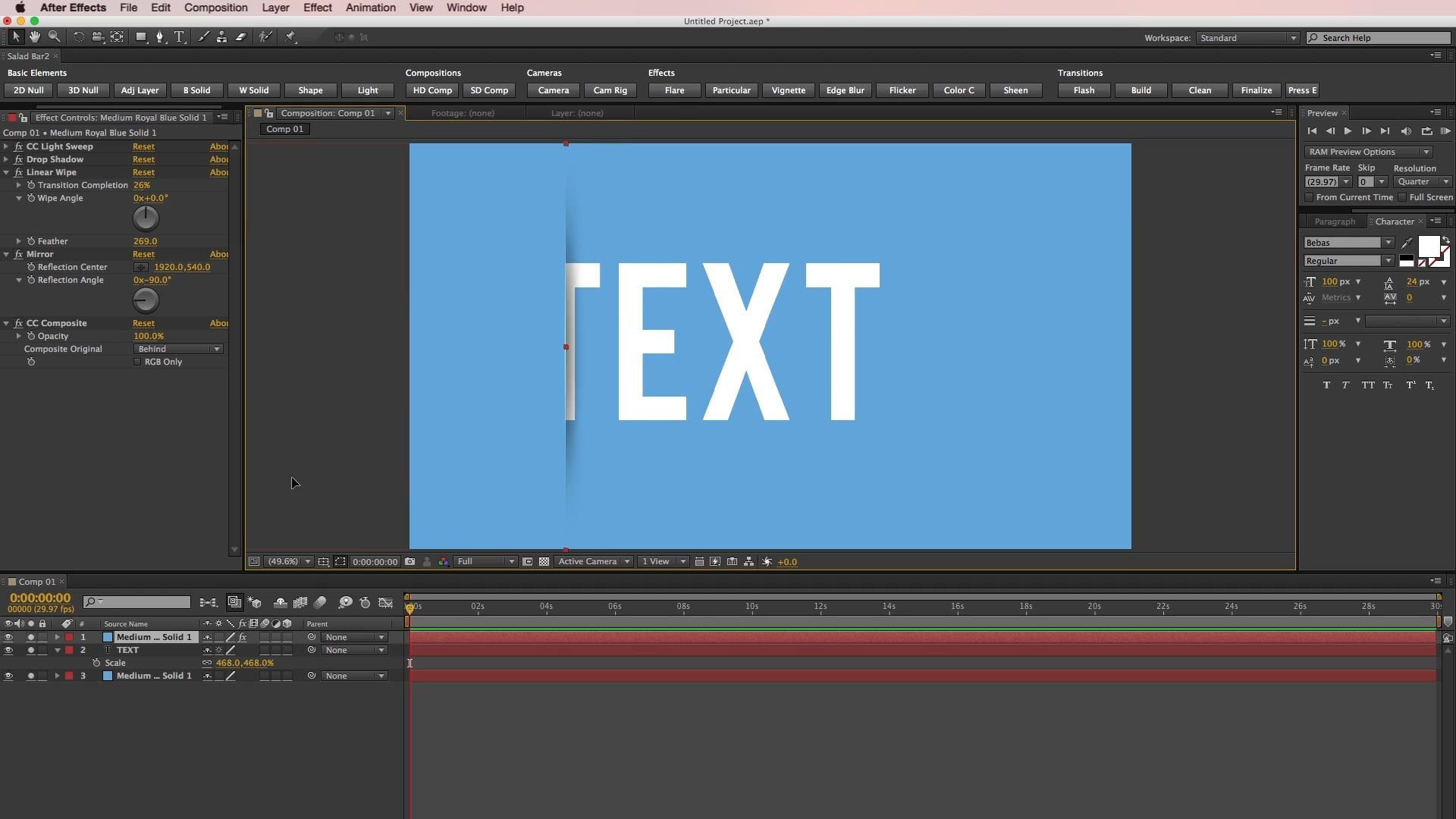
Task: Click the Particular effect button
Action: [731, 90]
